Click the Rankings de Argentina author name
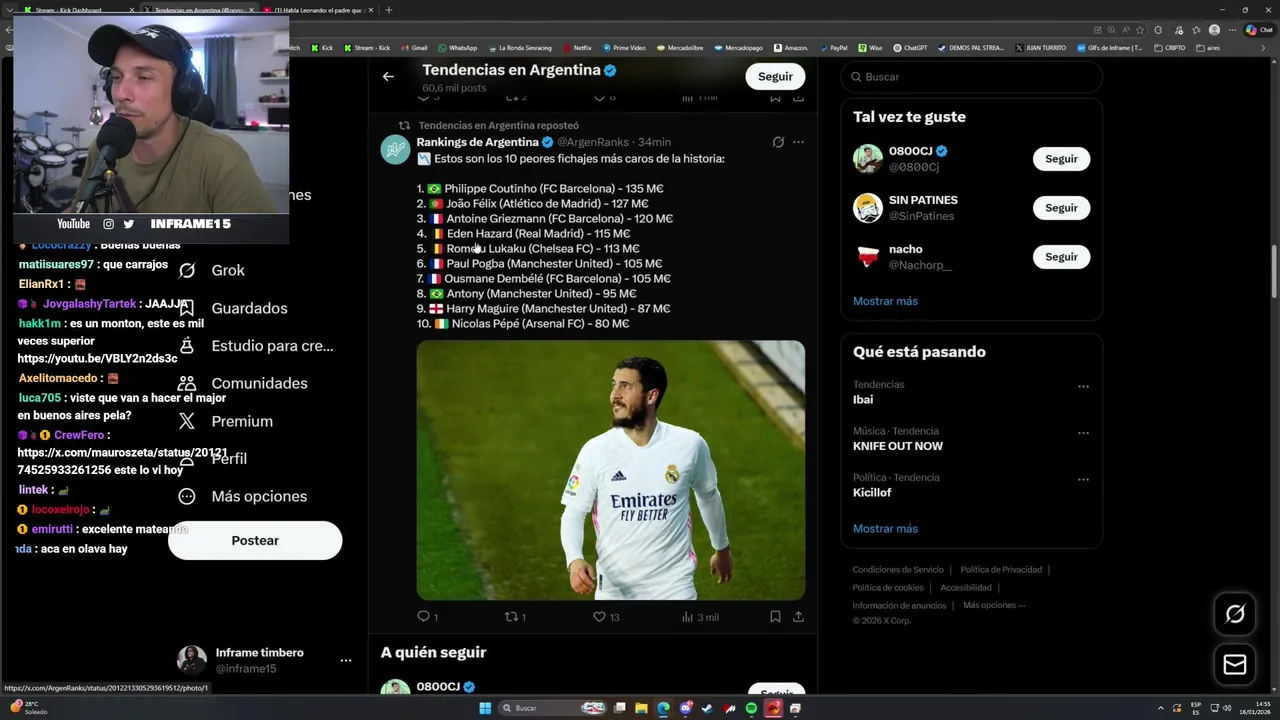 (x=477, y=142)
